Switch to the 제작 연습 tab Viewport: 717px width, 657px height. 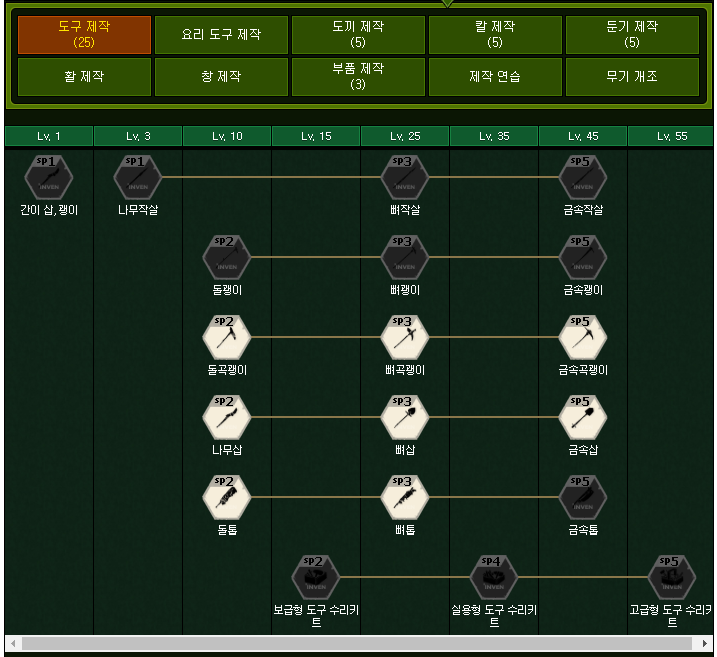pos(495,77)
